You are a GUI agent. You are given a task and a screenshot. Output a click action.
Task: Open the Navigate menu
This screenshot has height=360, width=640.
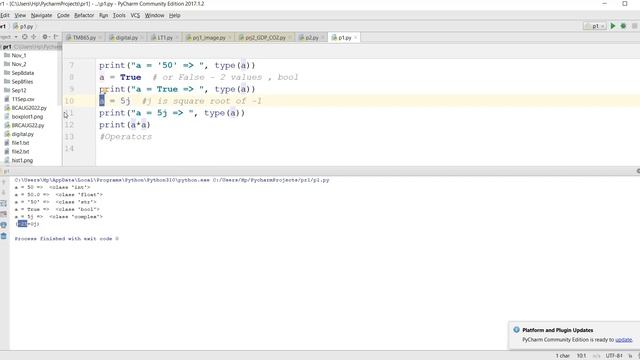point(41,15)
